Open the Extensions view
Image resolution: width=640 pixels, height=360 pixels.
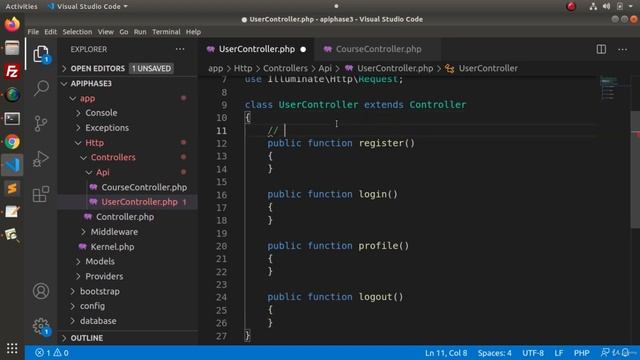pos(41,194)
